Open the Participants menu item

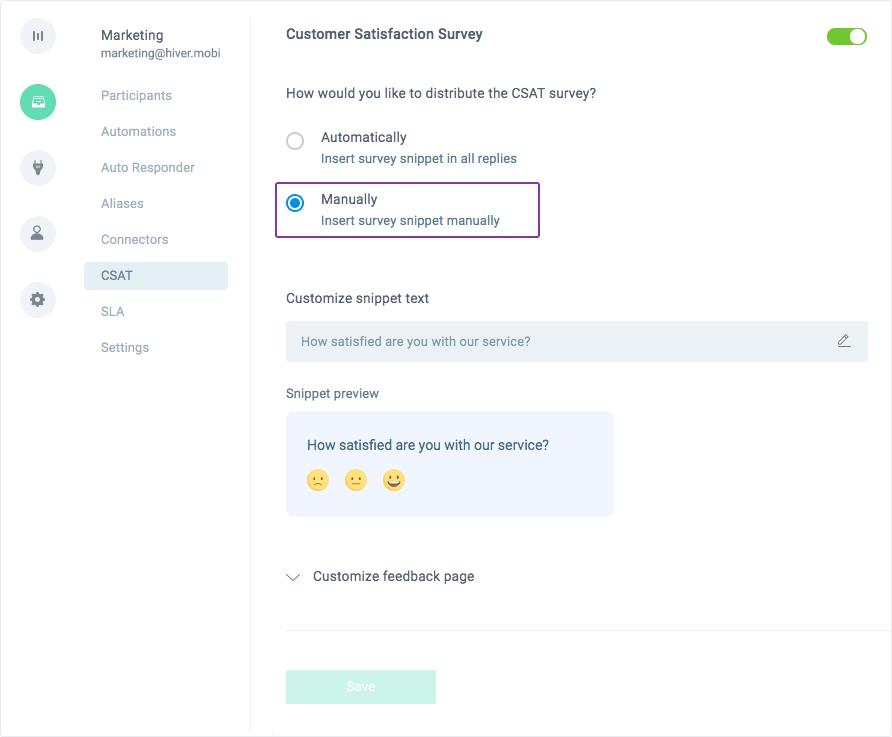point(136,96)
